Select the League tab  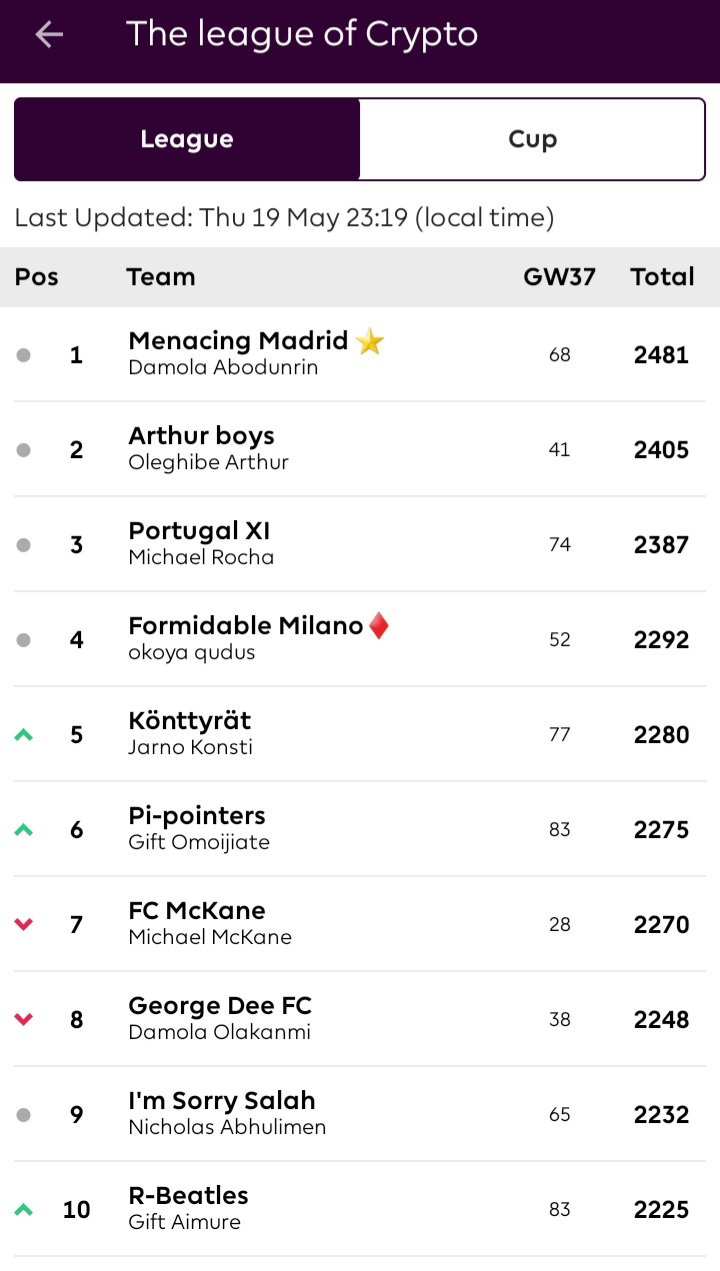point(187,139)
